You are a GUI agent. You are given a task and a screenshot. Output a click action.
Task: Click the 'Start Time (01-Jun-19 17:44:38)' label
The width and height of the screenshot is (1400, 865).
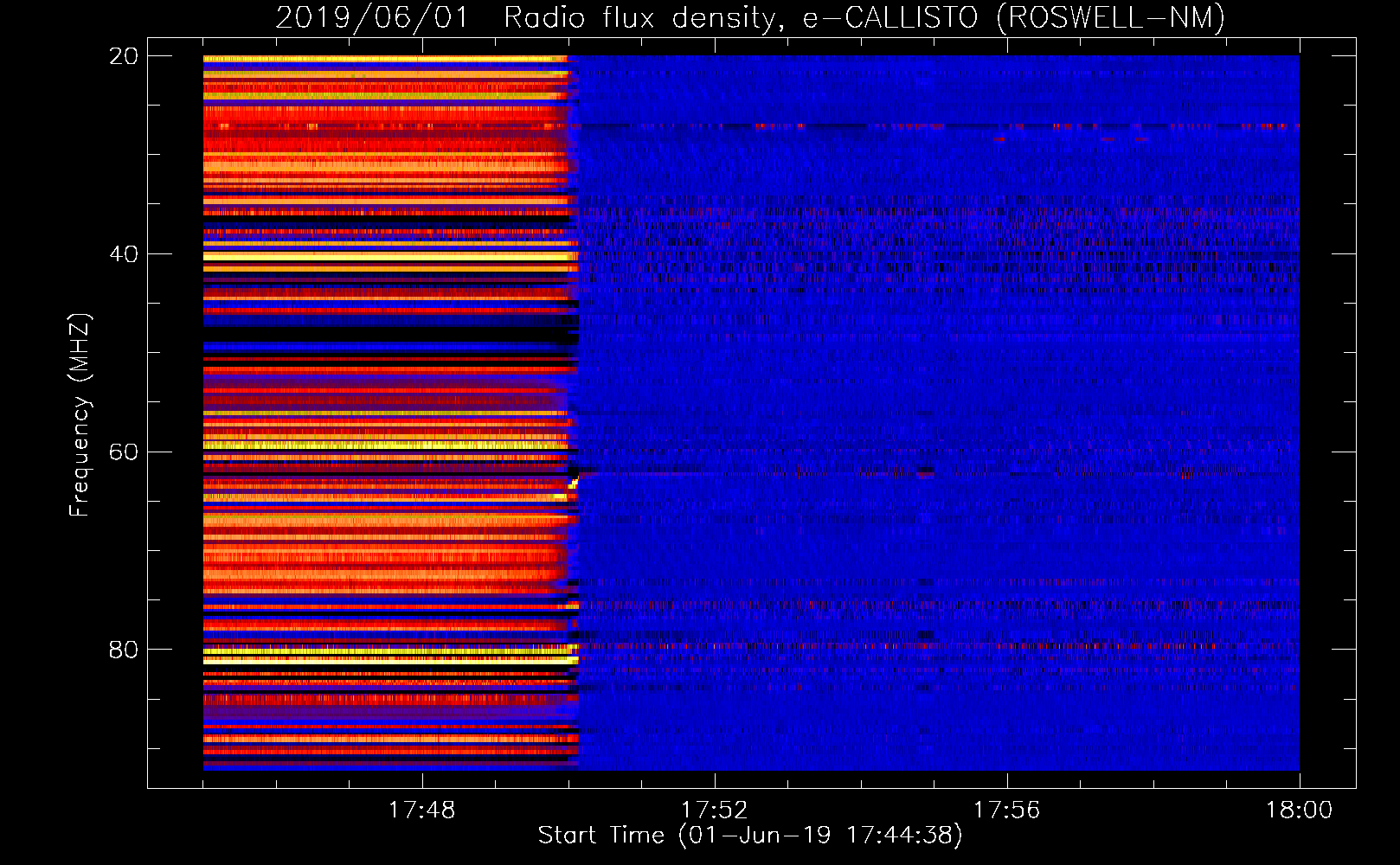tap(750, 836)
